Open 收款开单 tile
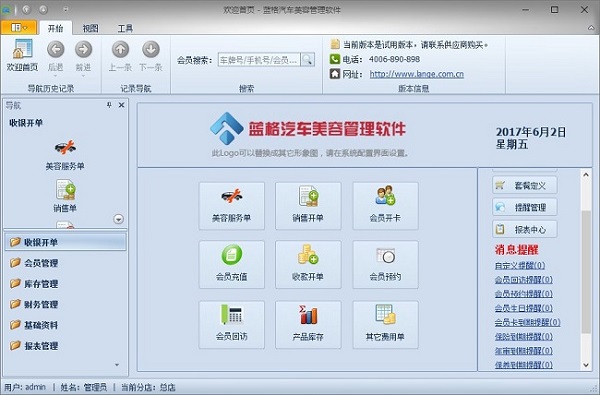 click(x=308, y=264)
